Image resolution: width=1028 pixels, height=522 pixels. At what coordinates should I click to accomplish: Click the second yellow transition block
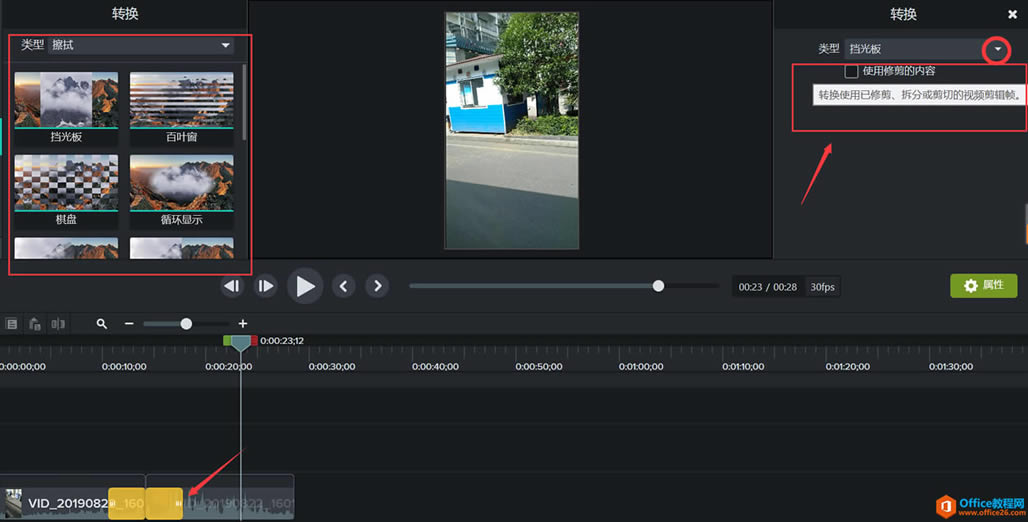[x=164, y=504]
